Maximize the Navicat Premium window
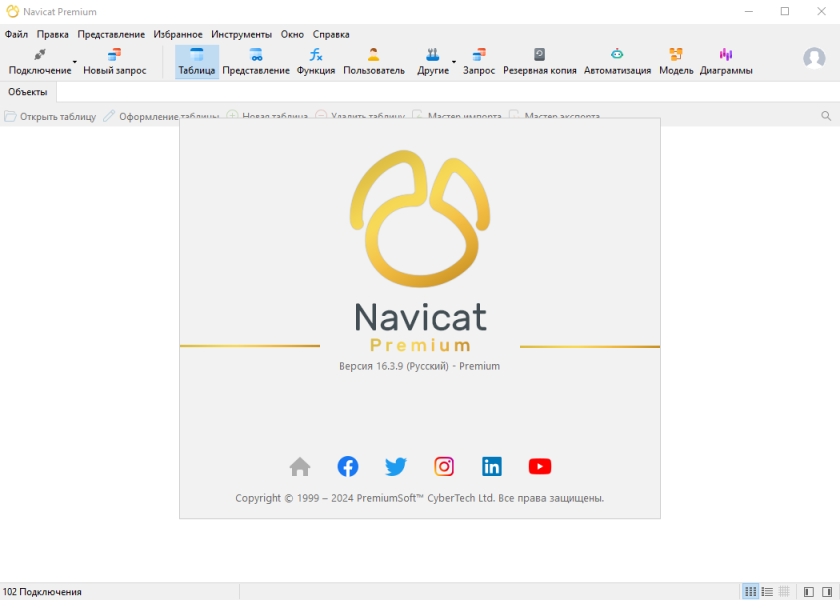The height and width of the screenshot is (600, 840). [x=785, y=11]
